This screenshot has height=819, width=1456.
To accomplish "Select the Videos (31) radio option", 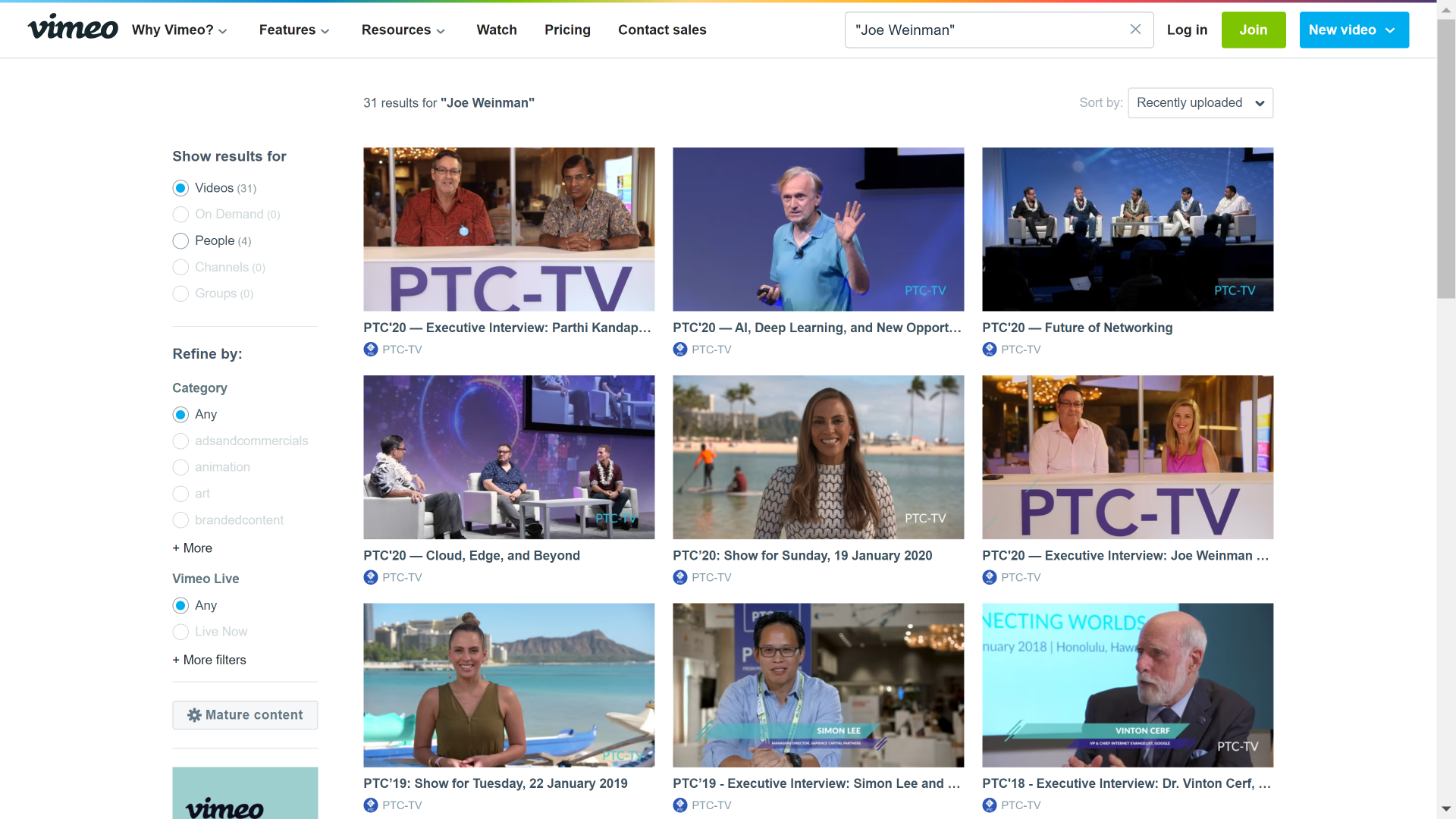I will 180,188.
